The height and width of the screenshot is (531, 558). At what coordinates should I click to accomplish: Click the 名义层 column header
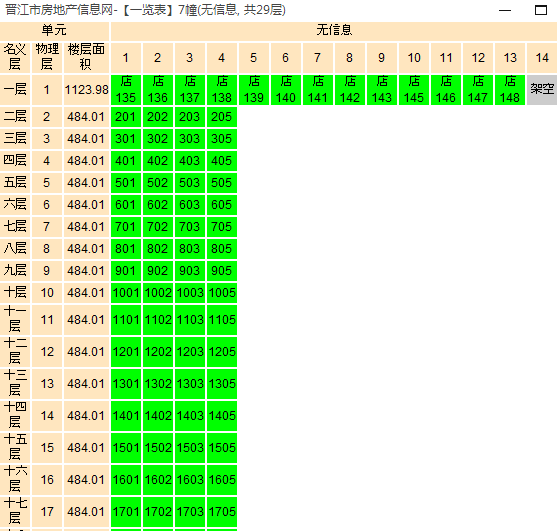point(15,57)
